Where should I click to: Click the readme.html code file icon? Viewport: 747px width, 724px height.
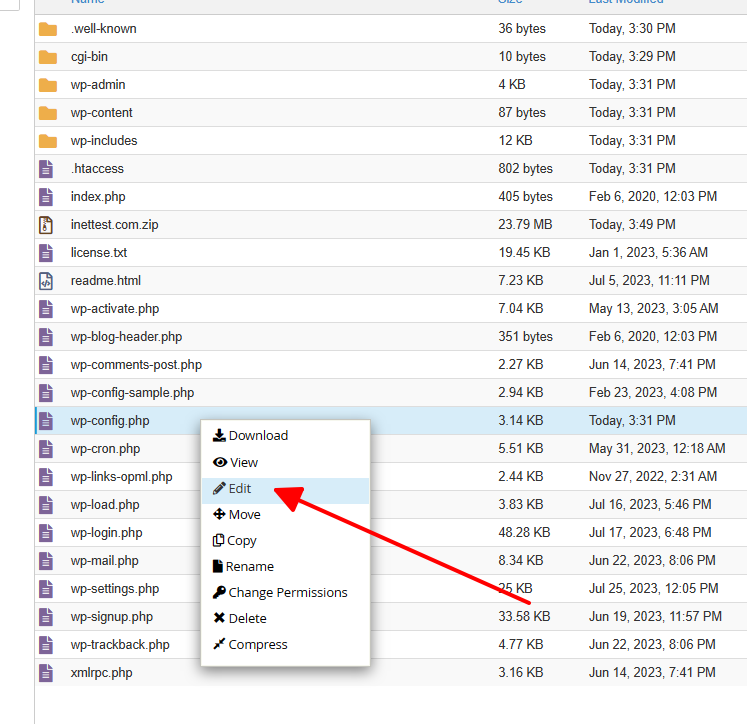click(x=45, y=281)
